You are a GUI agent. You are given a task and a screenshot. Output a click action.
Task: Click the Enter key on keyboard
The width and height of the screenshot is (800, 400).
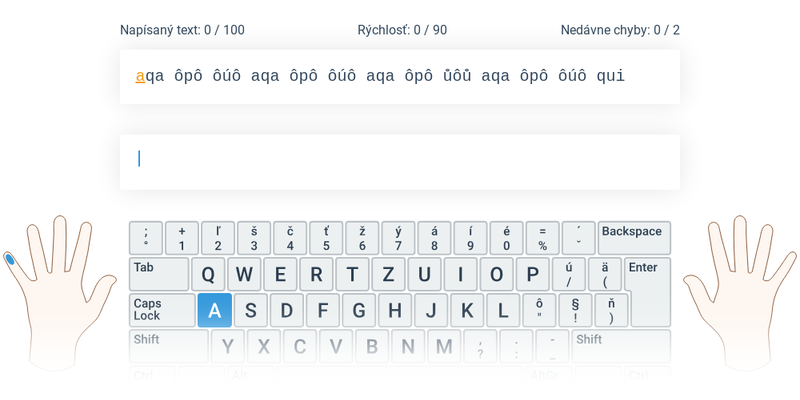click(650, 292)
